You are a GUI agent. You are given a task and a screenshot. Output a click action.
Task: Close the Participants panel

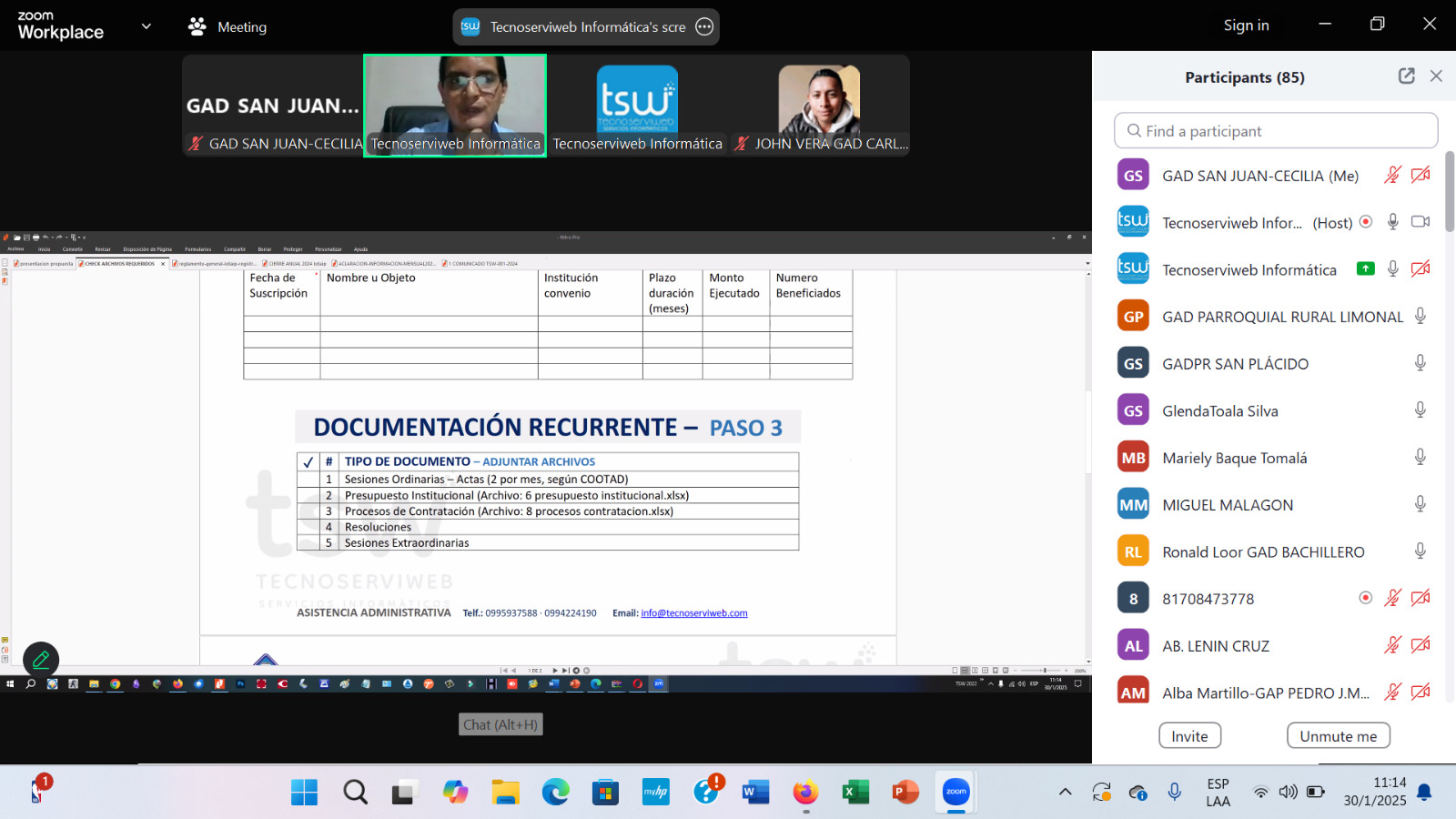[1436, 76]
